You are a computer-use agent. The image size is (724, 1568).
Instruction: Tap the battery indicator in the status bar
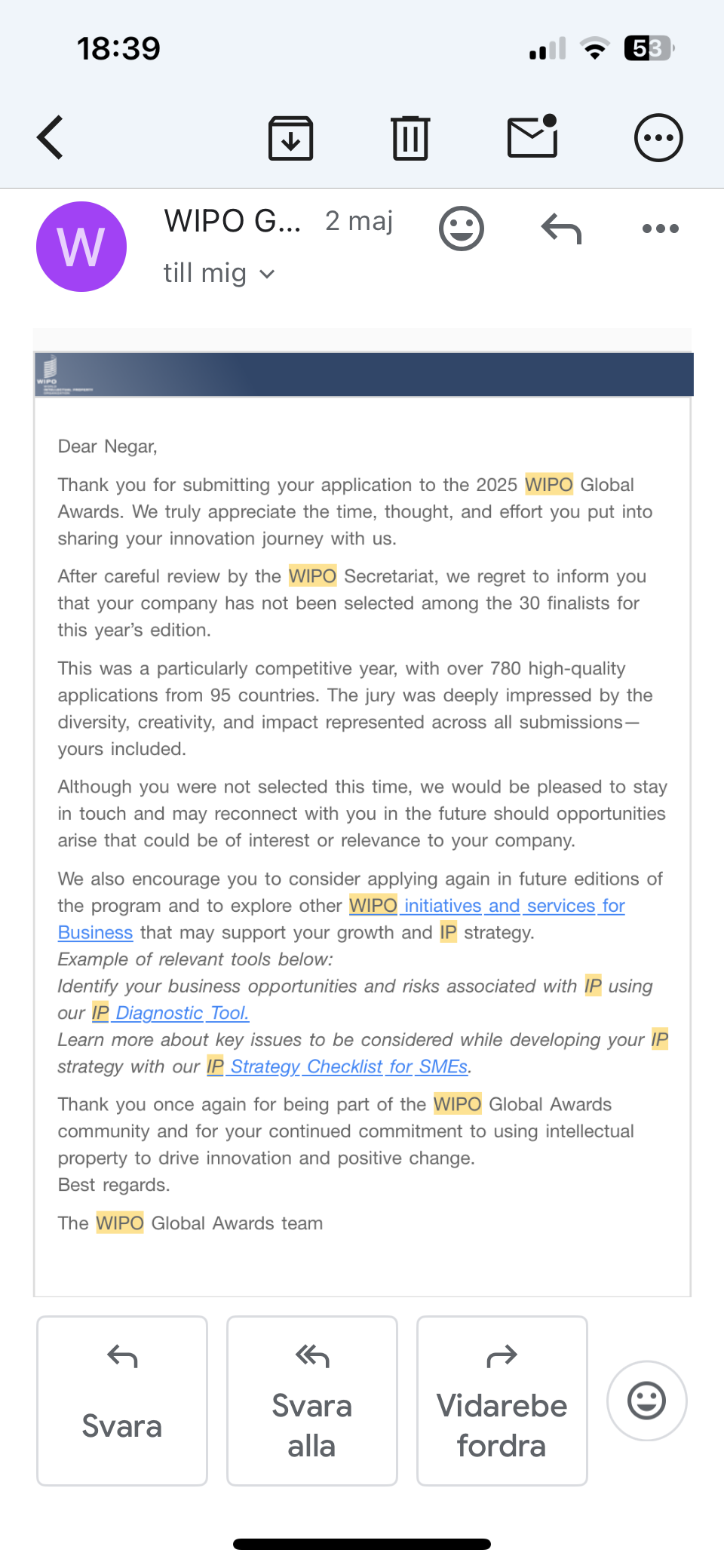point(649,49)
